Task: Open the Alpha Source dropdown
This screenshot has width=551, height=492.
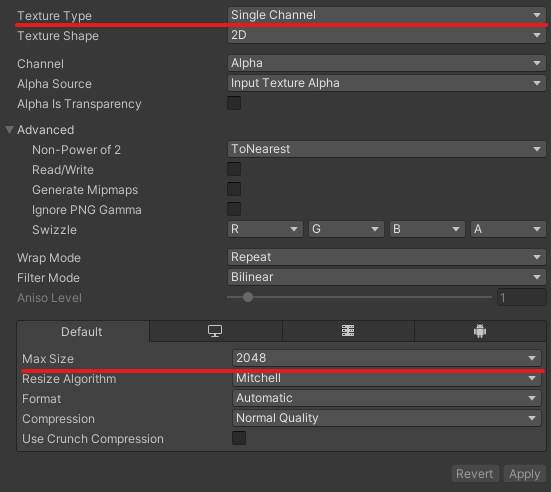Action: (387, 83)
